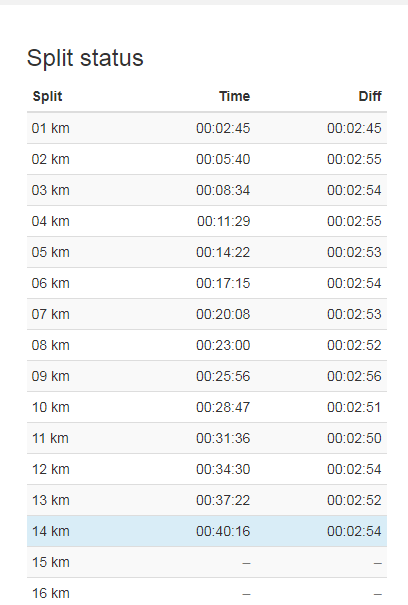Click the 02 km time 00:05:40
This screenshot has width=408, height=605.
tap(223, 159)
